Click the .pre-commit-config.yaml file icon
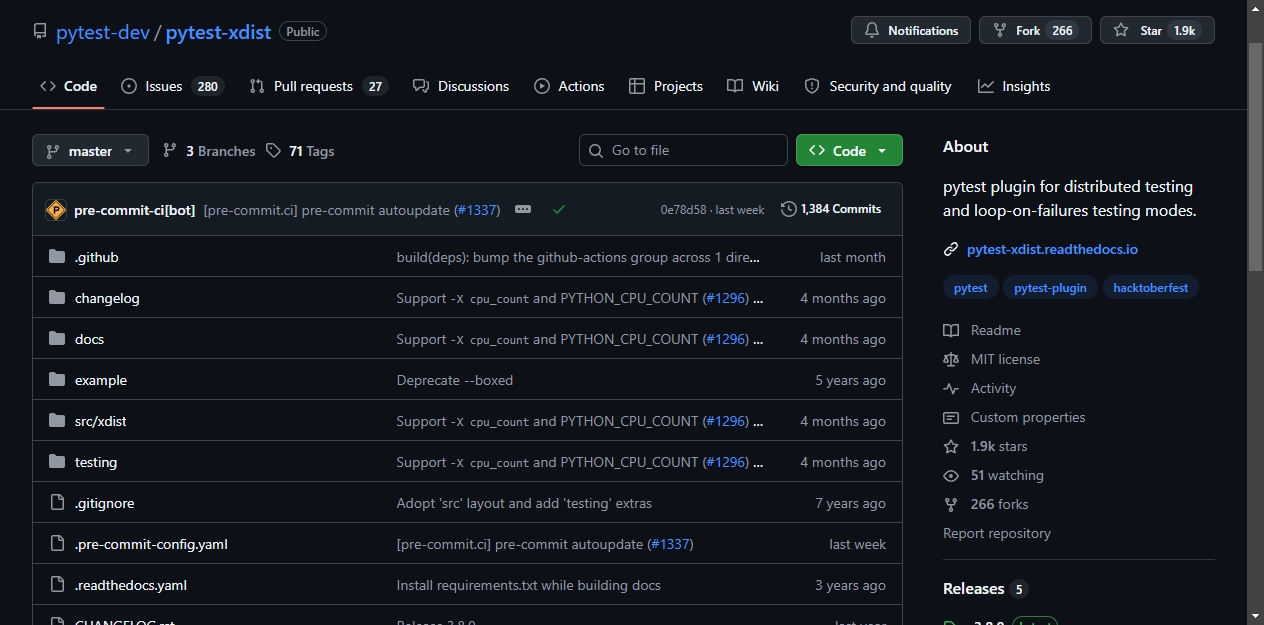1264x625 pixels. point(56,544)
